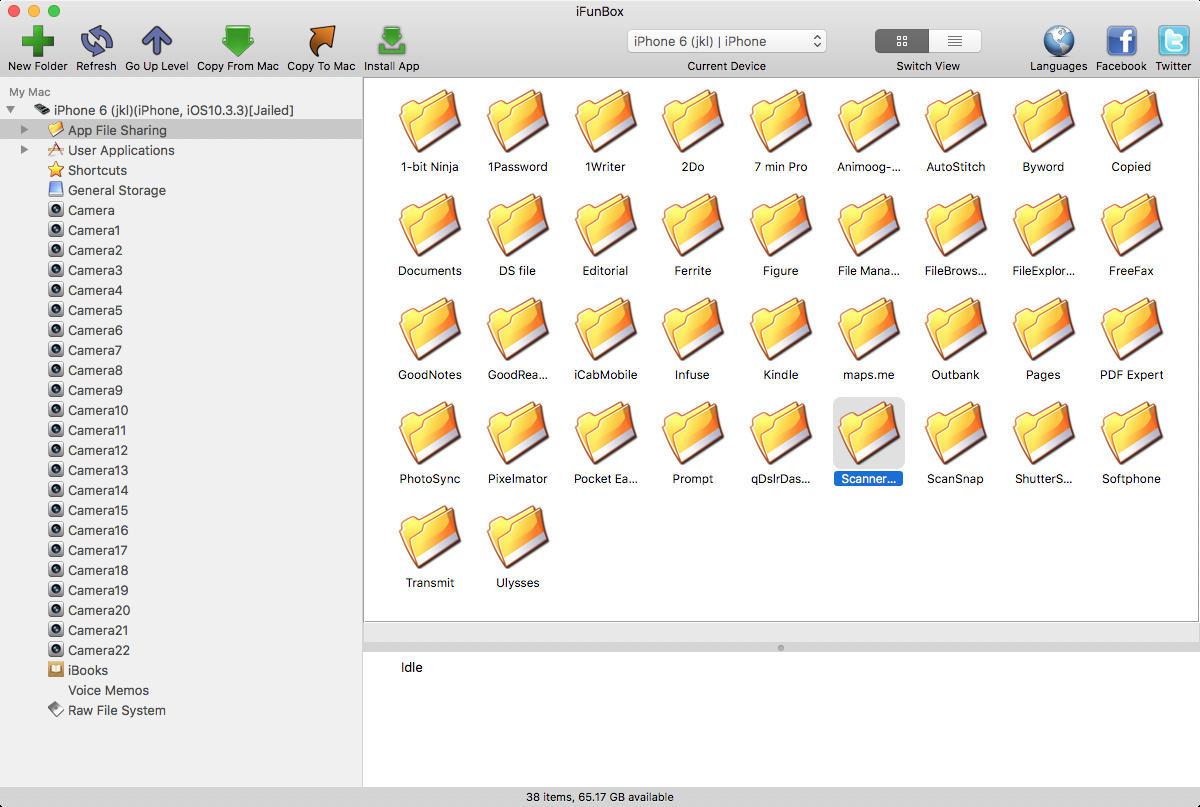
Task: Click the Install App icon
Action: point(391,41)
